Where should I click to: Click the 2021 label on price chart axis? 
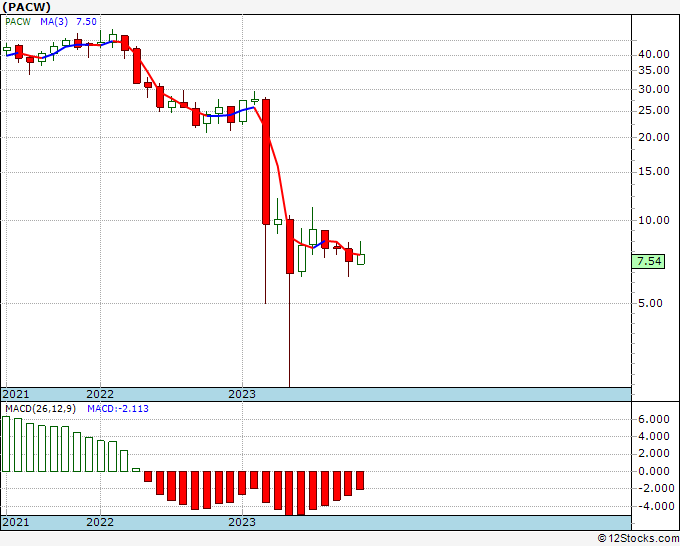click(x=16, y=394)
